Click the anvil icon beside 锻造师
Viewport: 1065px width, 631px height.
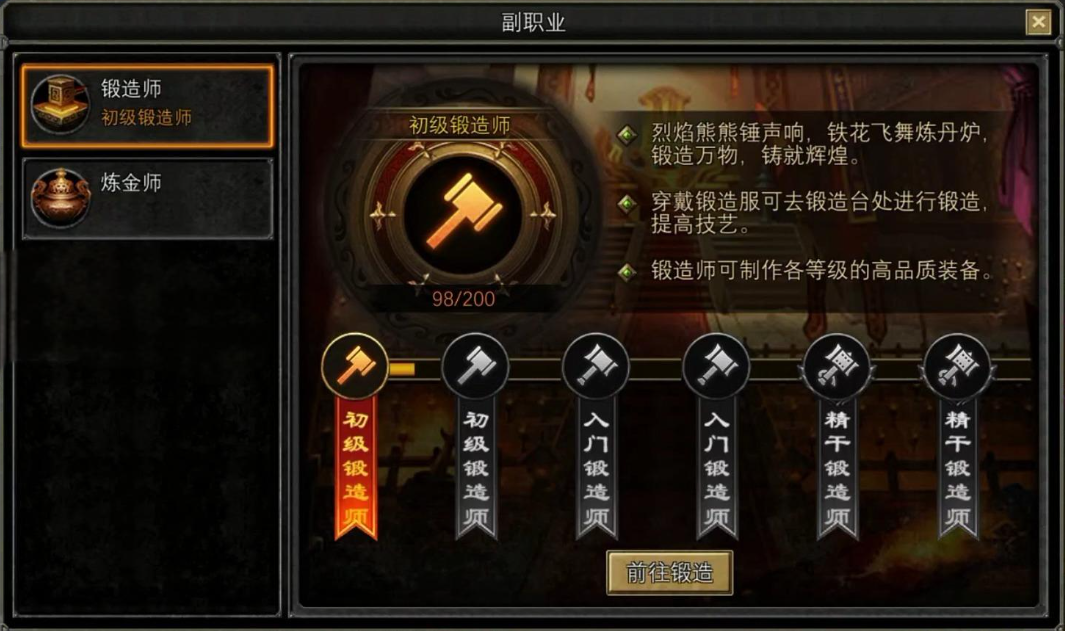[x=60, y=104]
